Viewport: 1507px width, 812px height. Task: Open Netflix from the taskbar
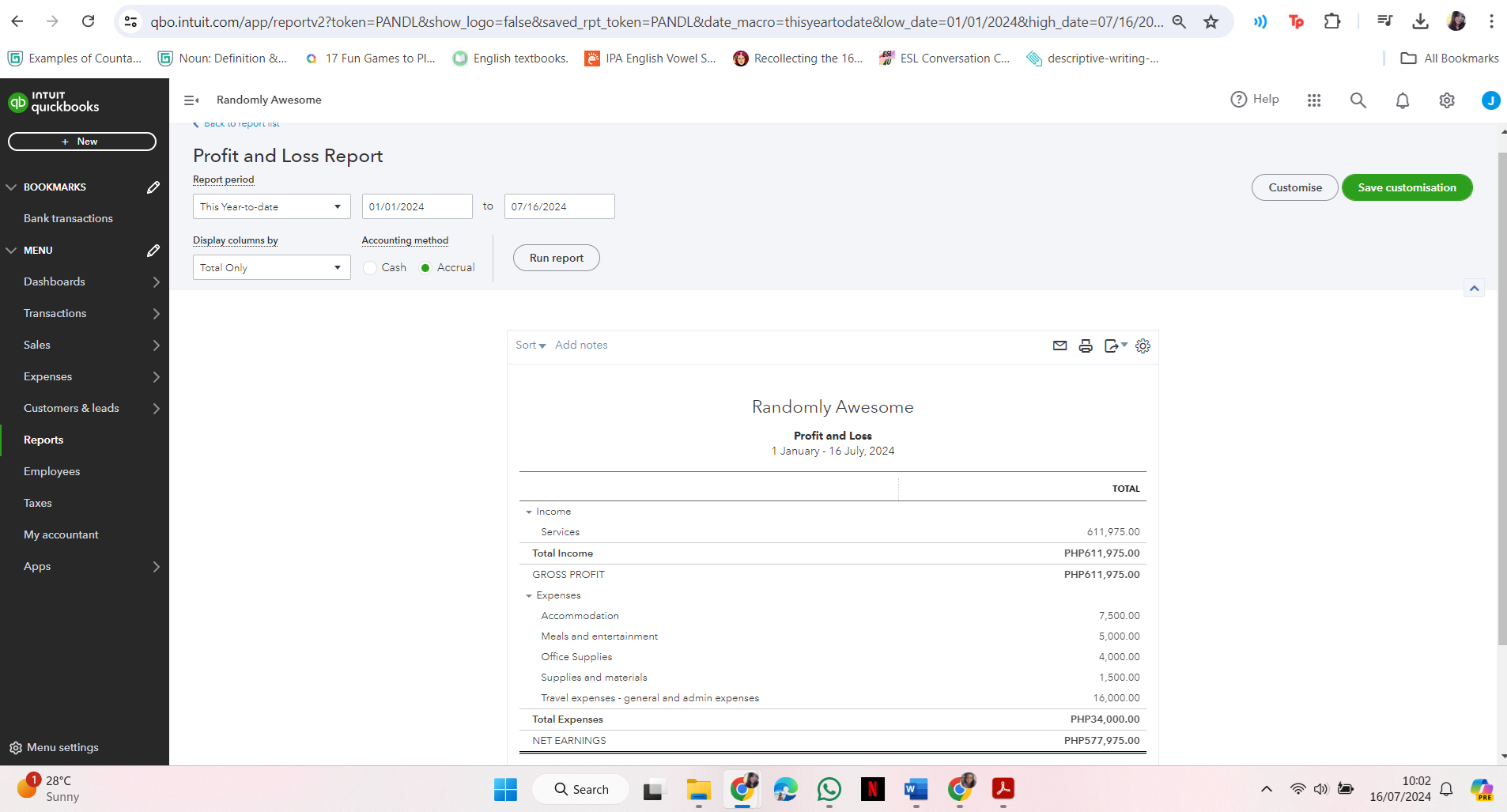(x=873, y=789)
